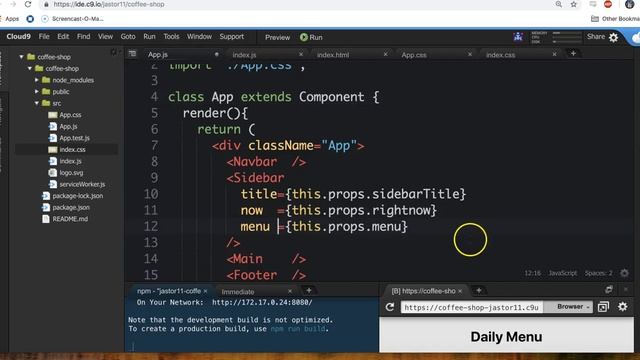
Task: Open README.md in file tree
Action: coord(70,219)
